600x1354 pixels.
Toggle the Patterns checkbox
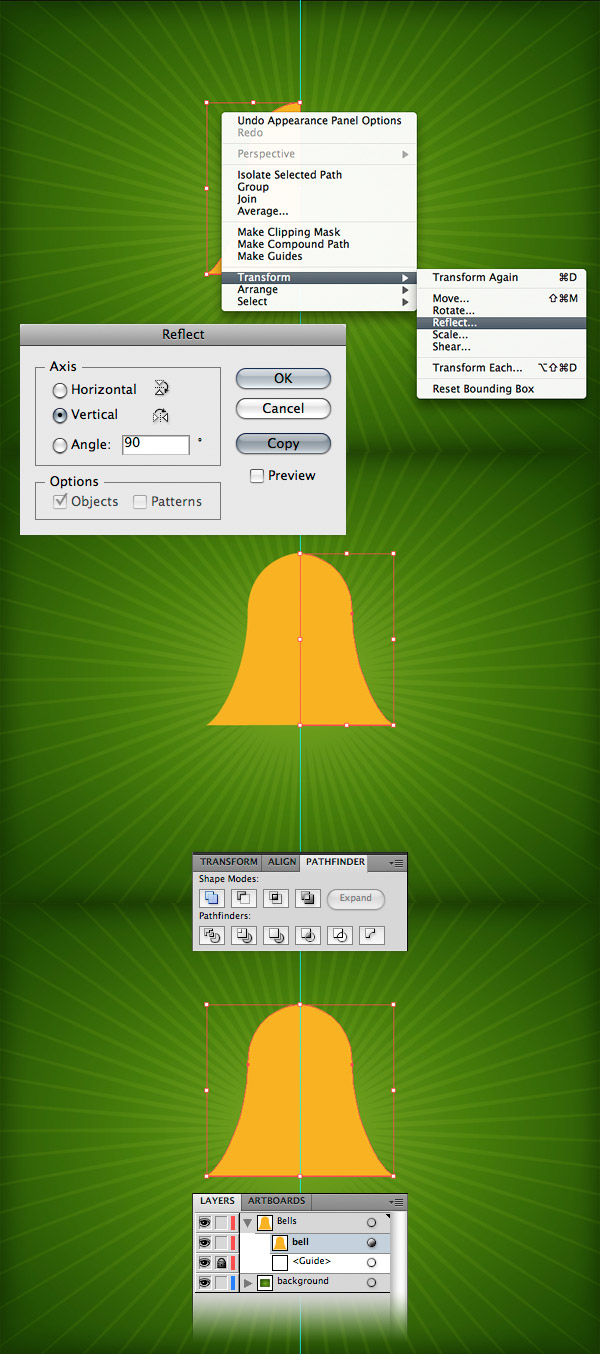(140, 502)
